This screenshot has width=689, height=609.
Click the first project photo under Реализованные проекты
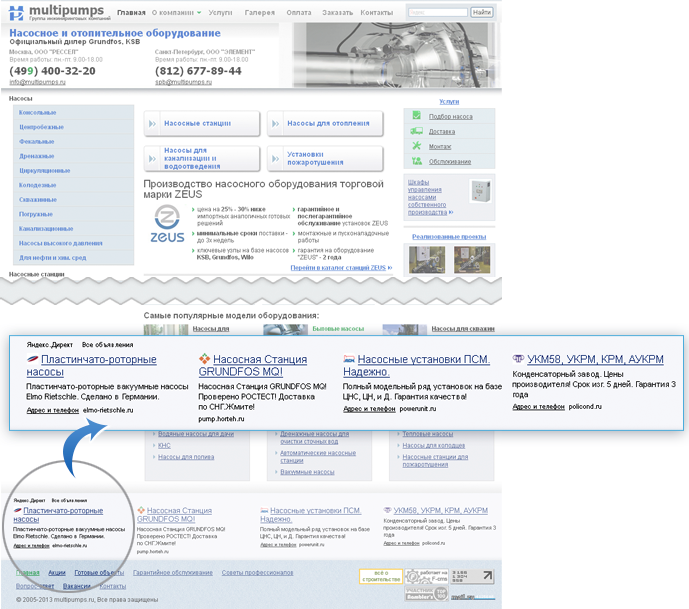pyautogui.click(x=427, y=259)
